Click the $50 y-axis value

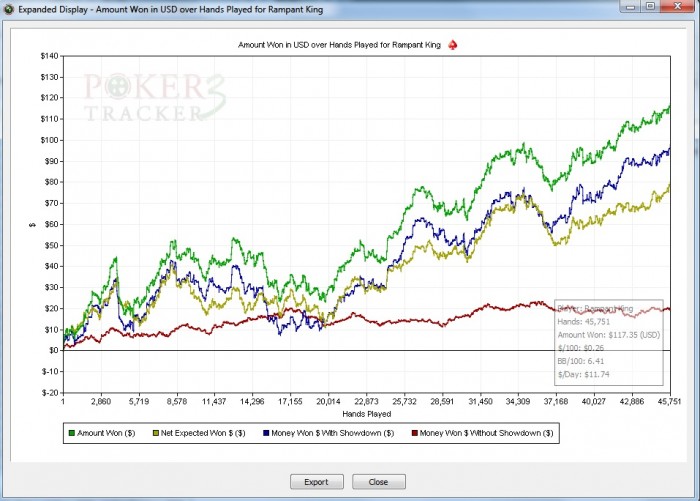coord(51,245)
